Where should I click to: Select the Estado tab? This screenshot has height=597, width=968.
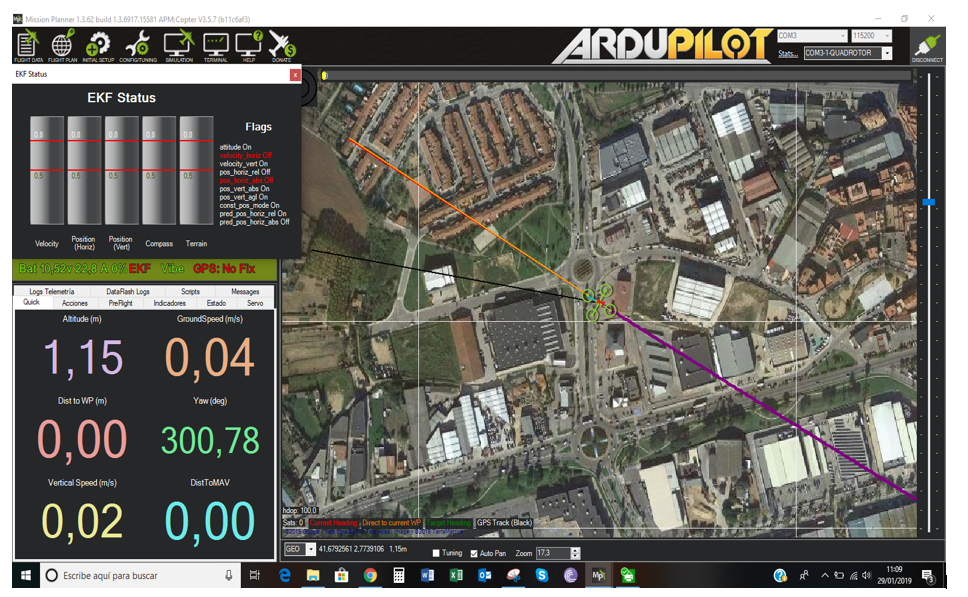216,303
